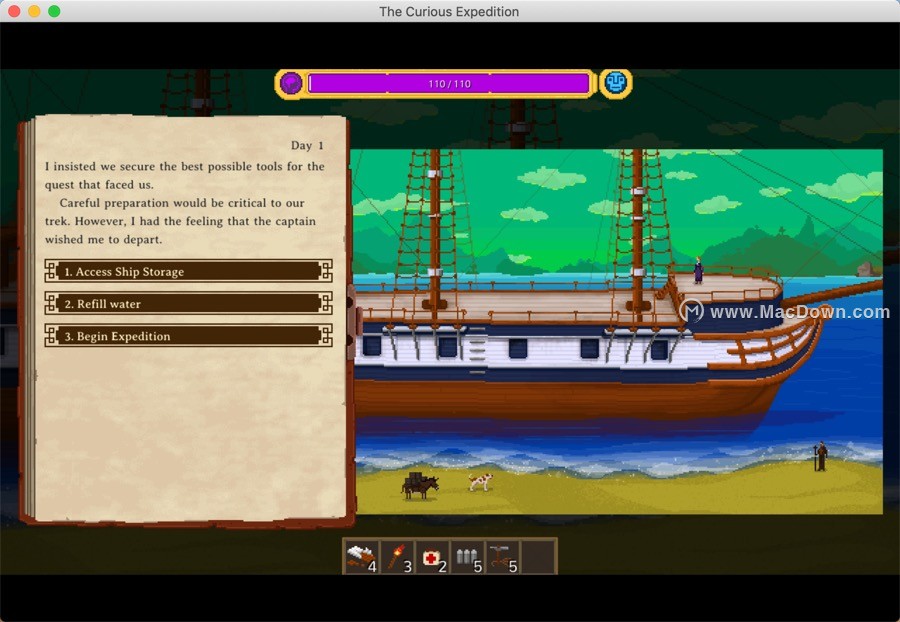Viewport: 900px width, 622px height.
Task: Choose option 3. Begin Expedition
Action: [x=188, y=336]
